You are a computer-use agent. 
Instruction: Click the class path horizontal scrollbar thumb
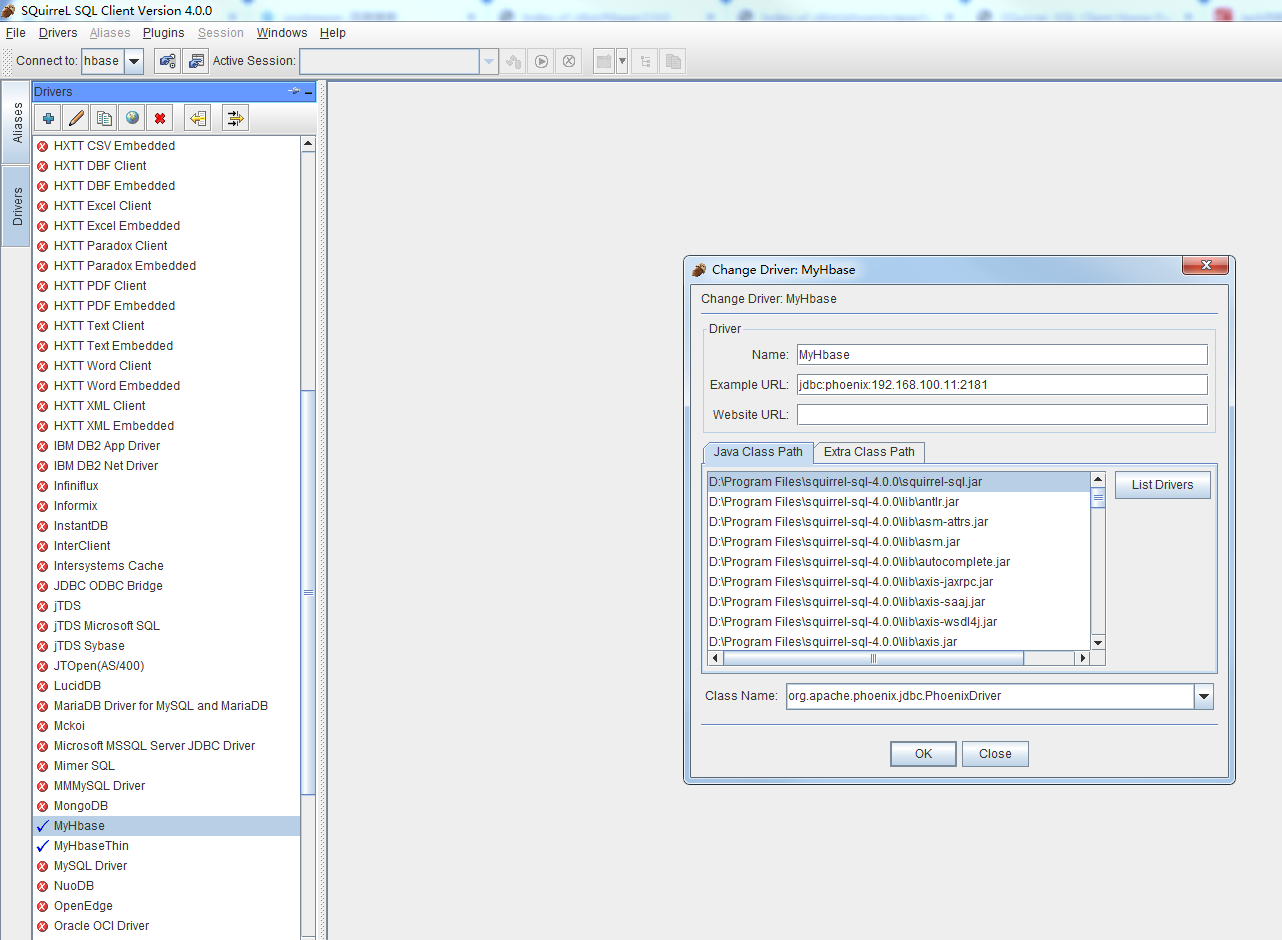[873, 658]
